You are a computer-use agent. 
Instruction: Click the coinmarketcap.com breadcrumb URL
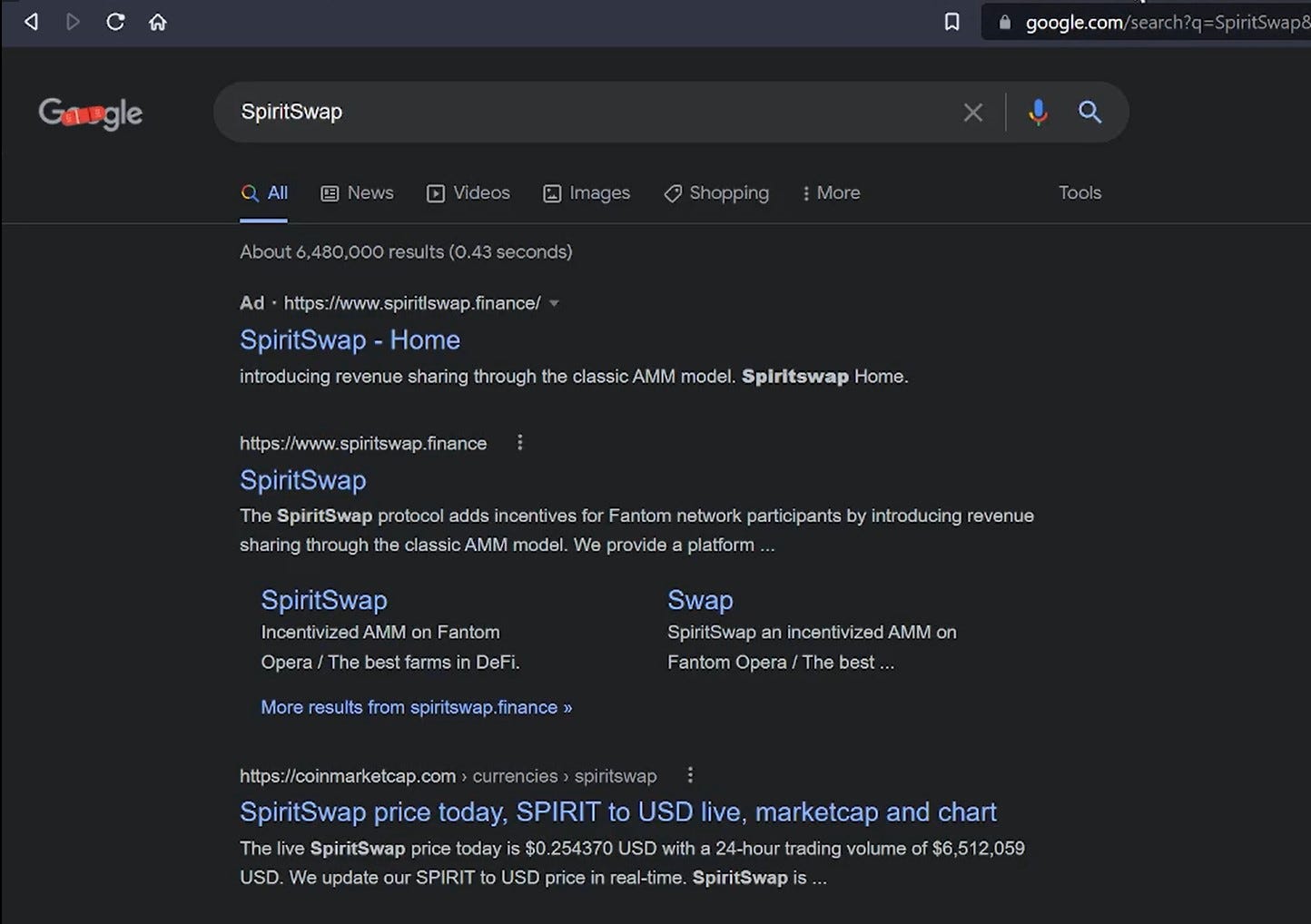click(x=448, y=776)
